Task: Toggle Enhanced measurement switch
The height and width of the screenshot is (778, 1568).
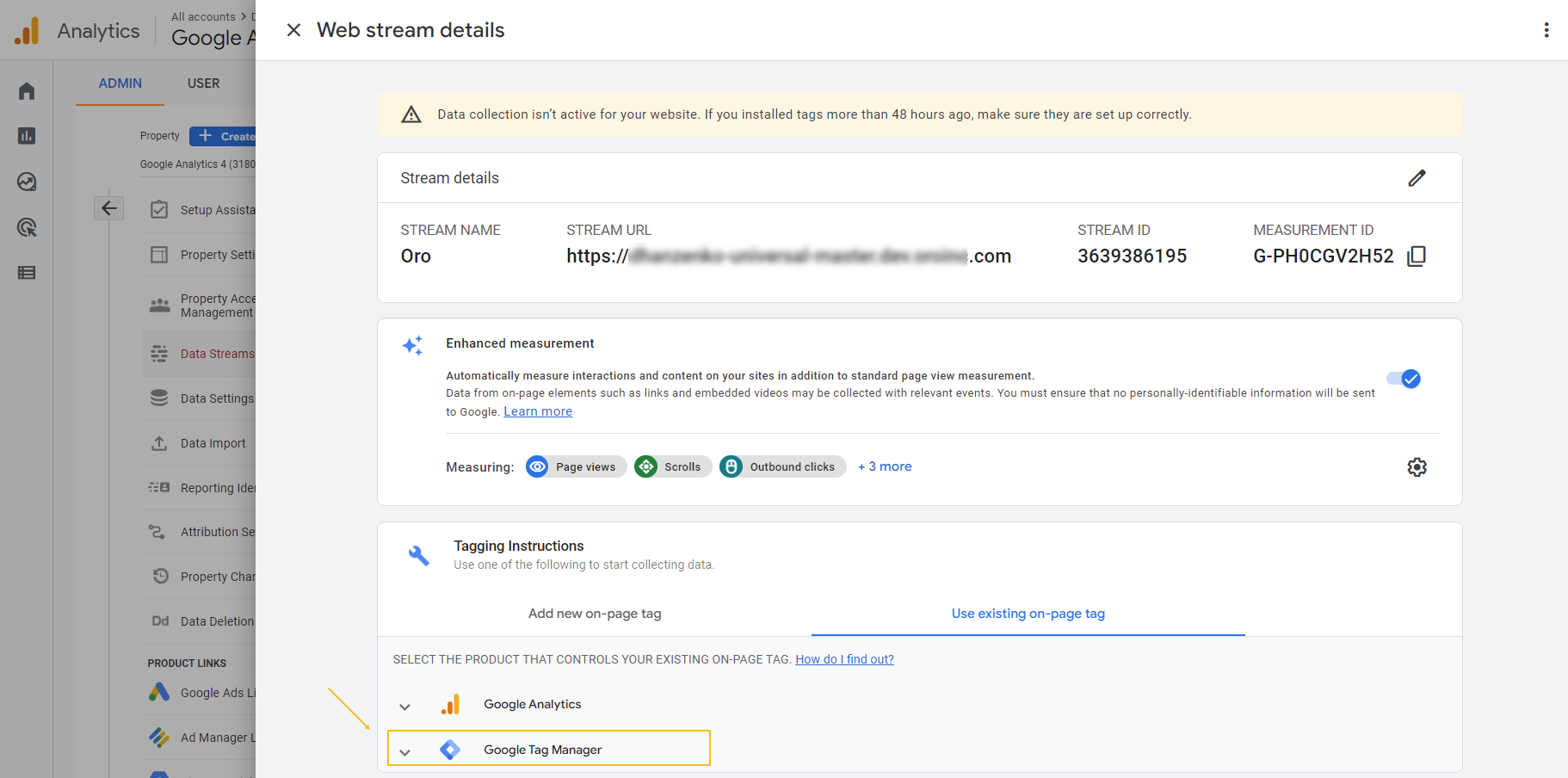Action: pos(1404,379)
